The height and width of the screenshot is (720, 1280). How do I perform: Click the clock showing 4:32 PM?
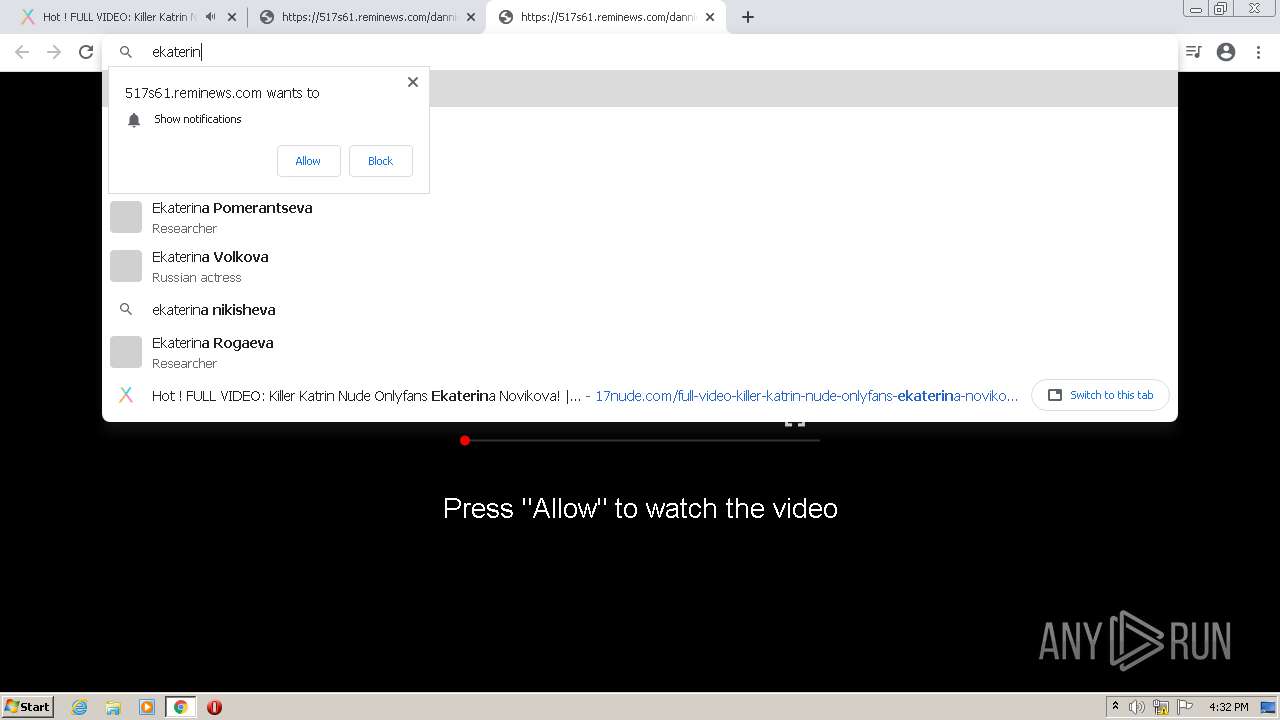pos(1228,707)
